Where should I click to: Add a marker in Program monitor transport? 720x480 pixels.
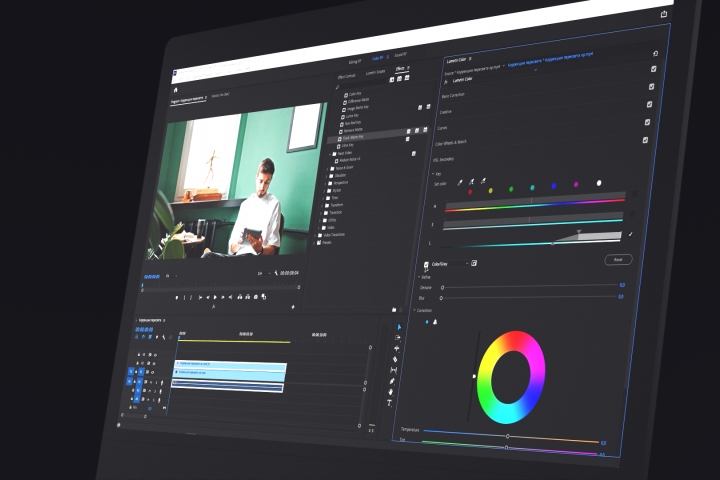(177, 298)
